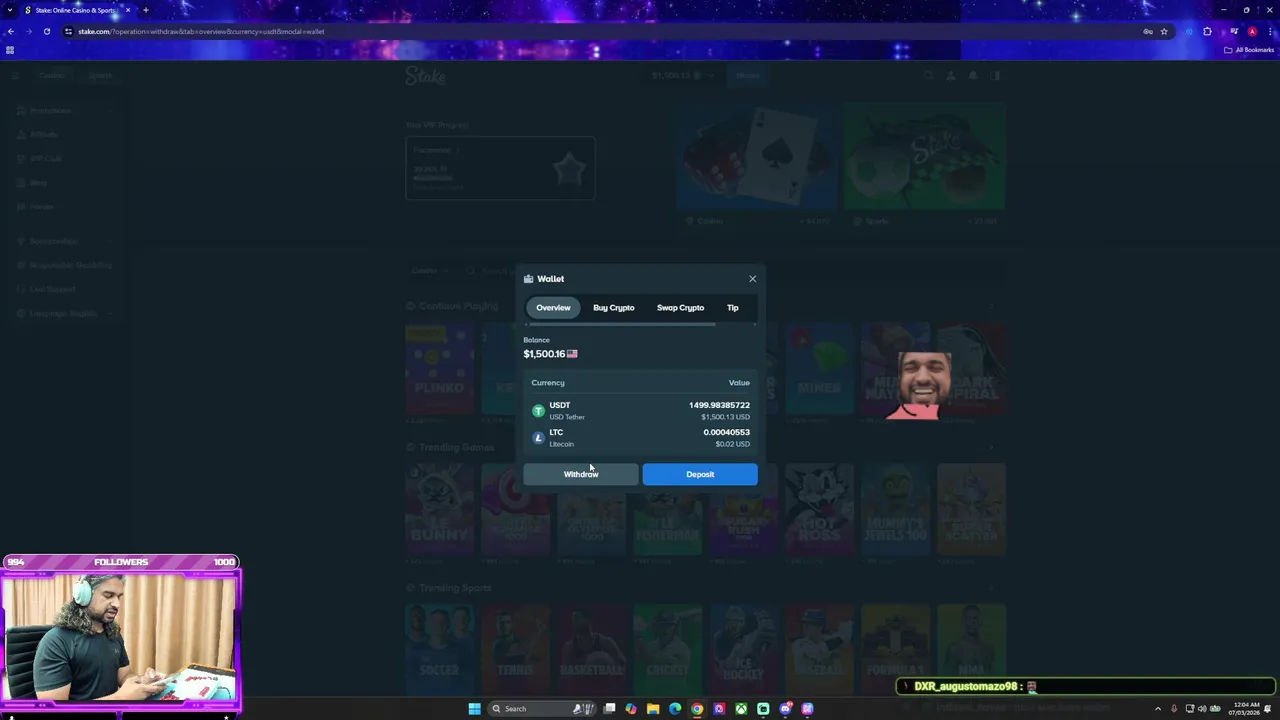This screenshot has height=720, width=1280.
Task: Open the Windows Start menu
Action: click(474, 709)
